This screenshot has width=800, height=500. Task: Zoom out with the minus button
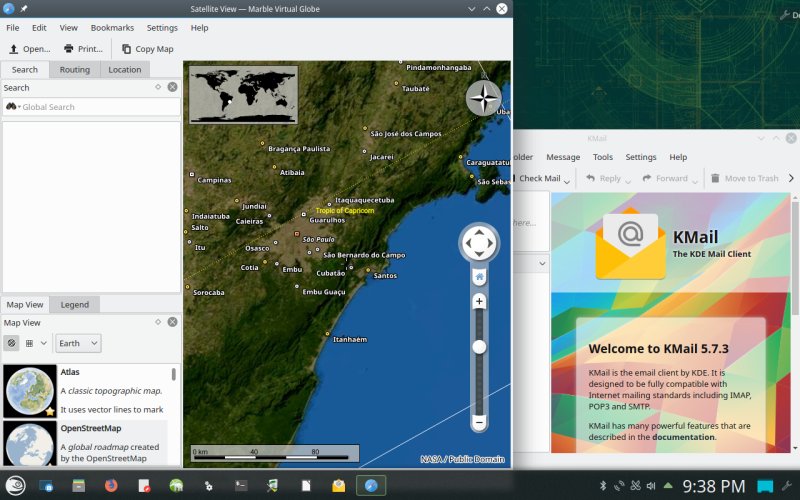click(479, 422)
